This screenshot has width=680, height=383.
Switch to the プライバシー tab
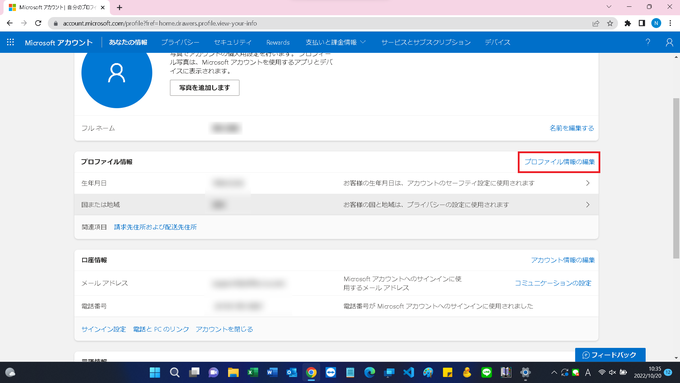tap(180, 42)
